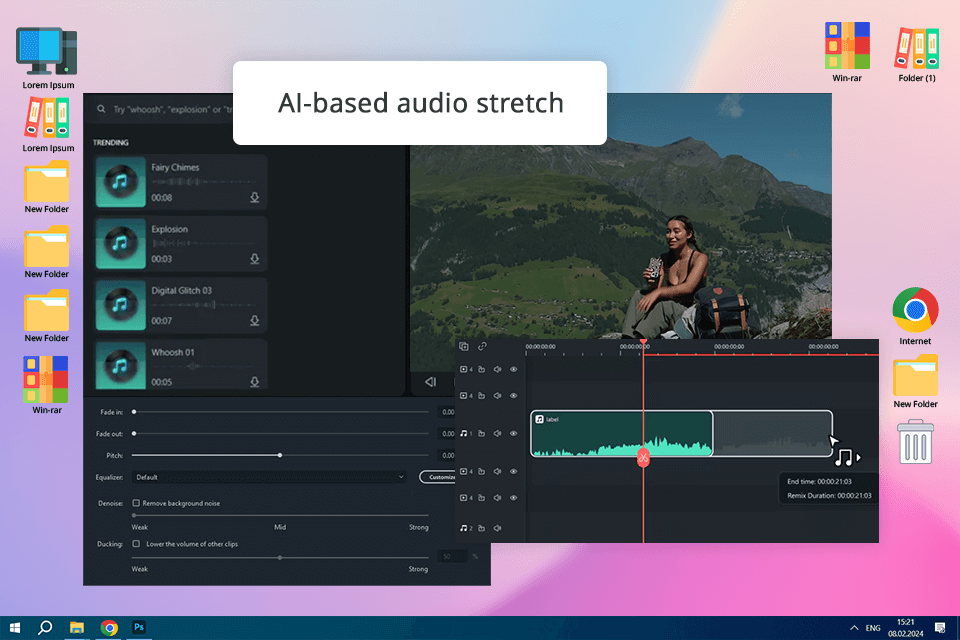
Task: Toggle eye on the video track just above audio track 1
Action: coord(514,396)
